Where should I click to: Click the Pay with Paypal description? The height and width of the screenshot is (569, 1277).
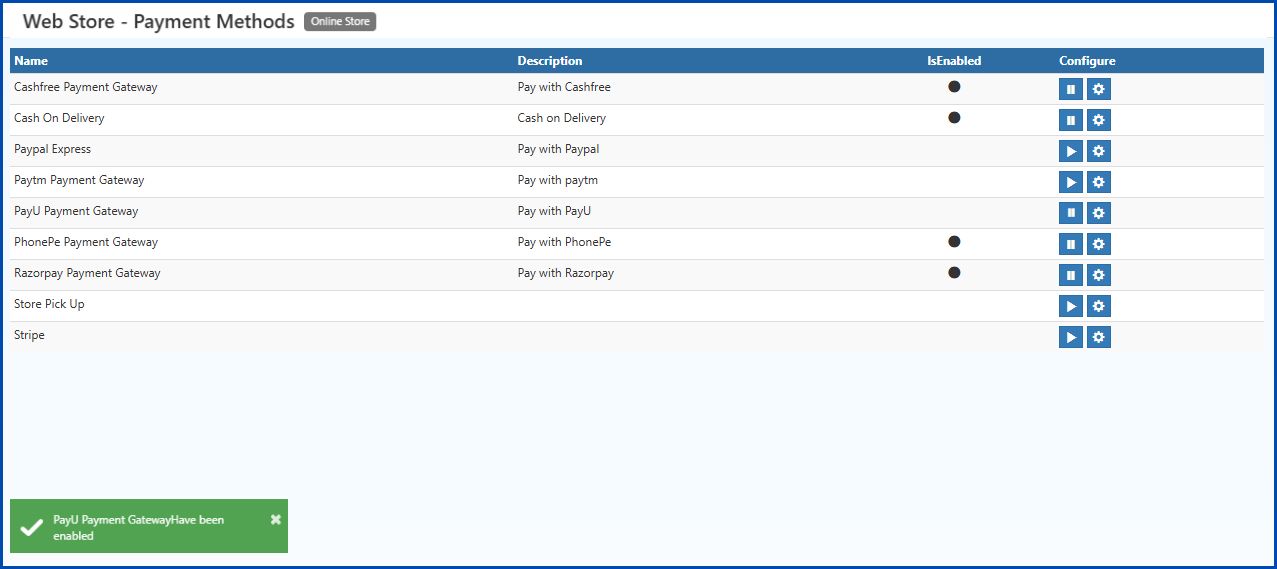(558, 149)
